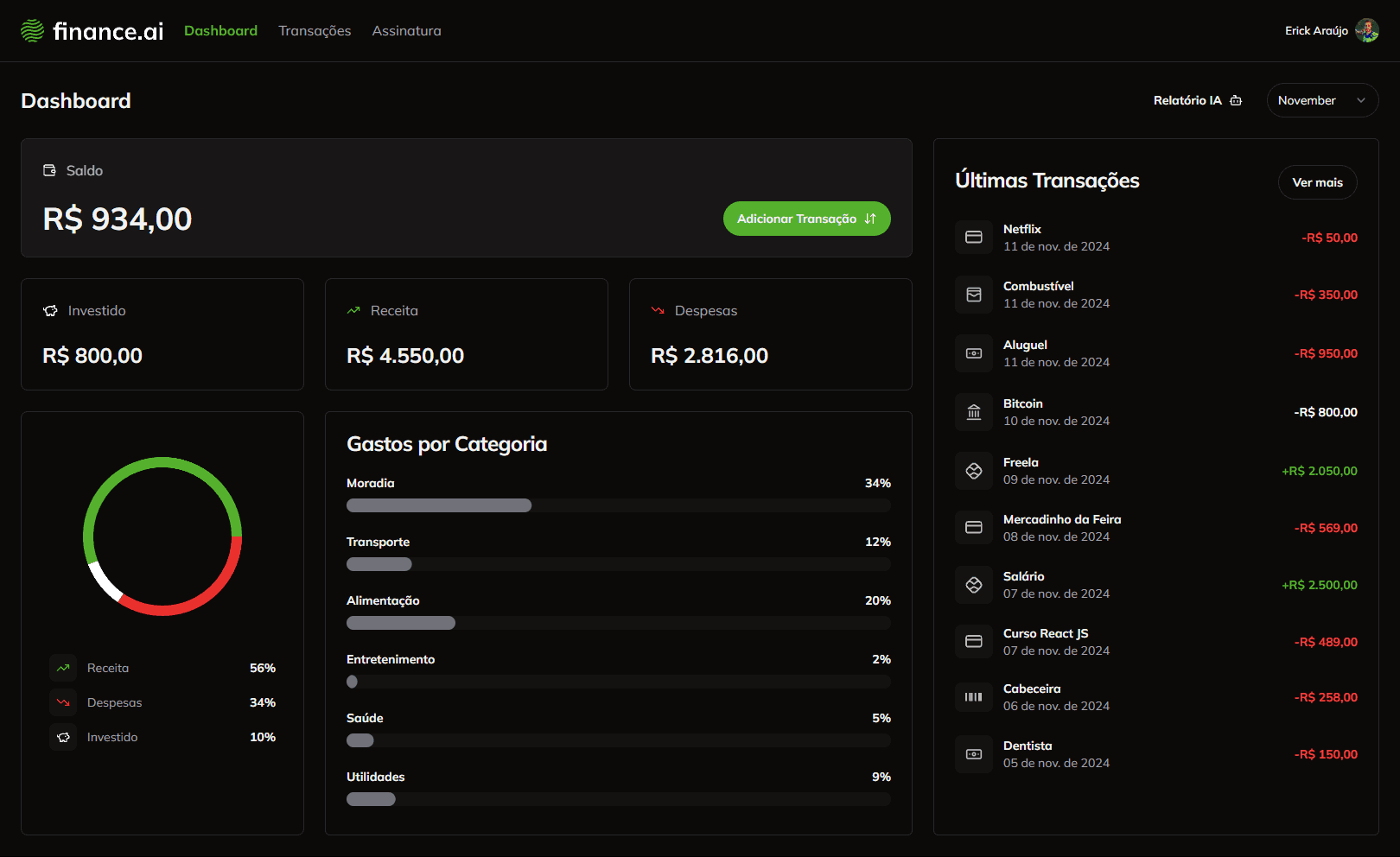Select the Netflix transaction card icon

(x=973, y=237)
